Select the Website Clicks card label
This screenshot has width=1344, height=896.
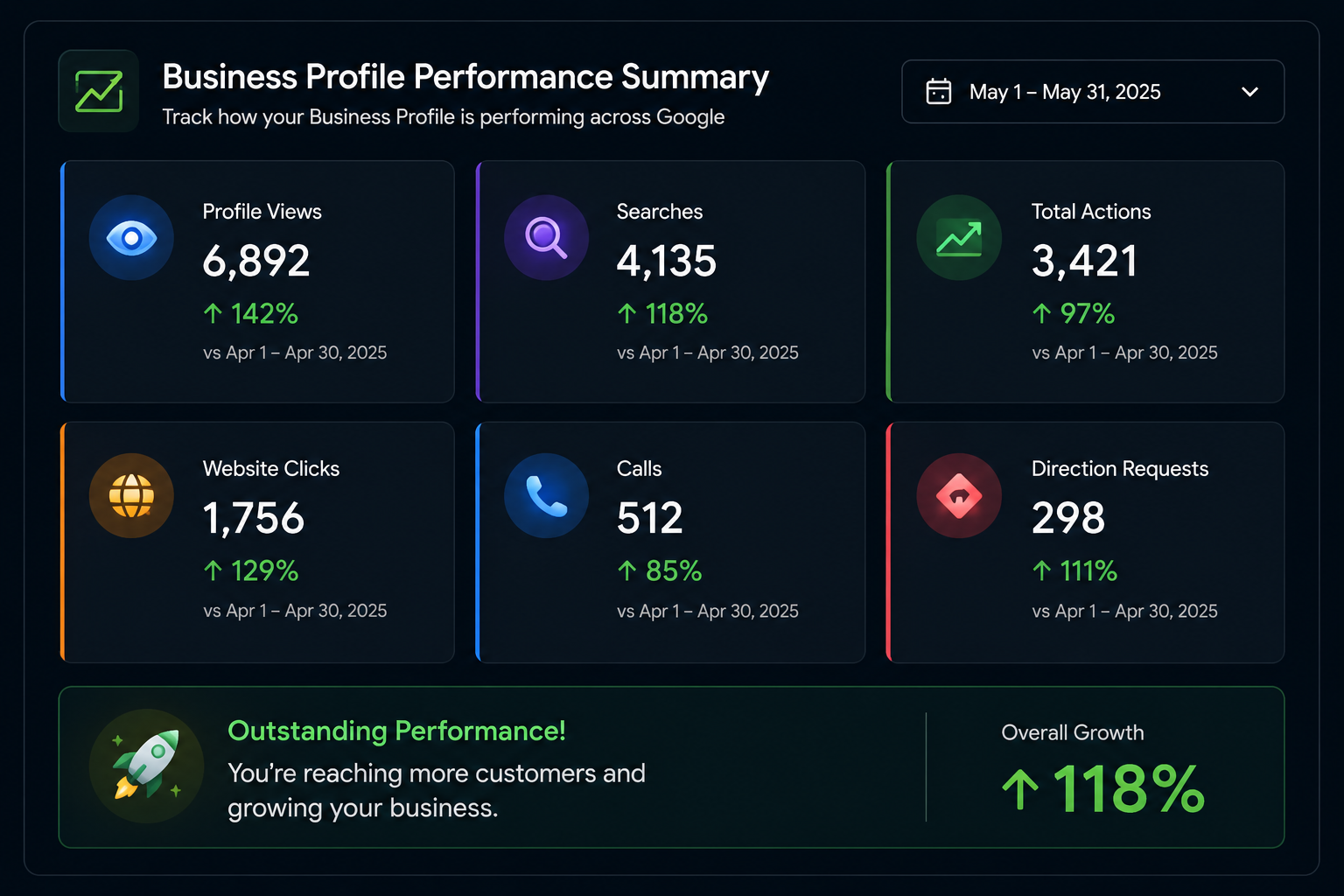[271, 469]
